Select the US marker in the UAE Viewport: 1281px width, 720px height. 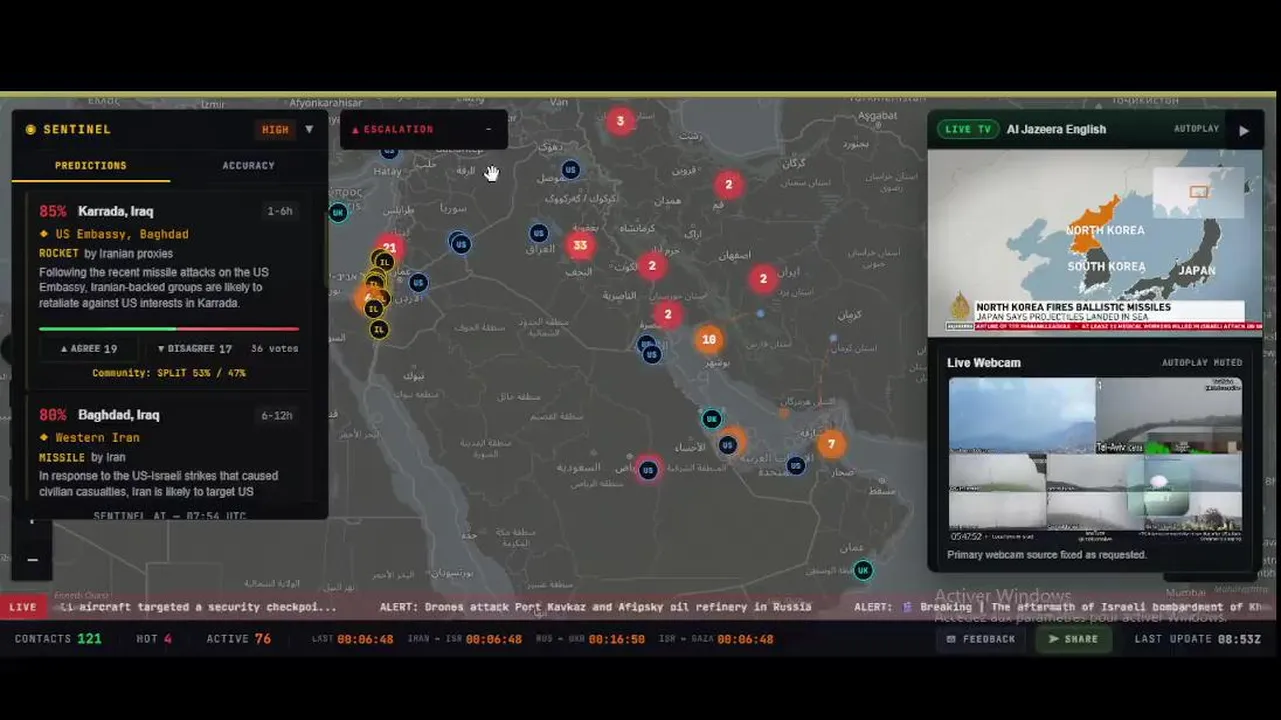click(795, 465)
